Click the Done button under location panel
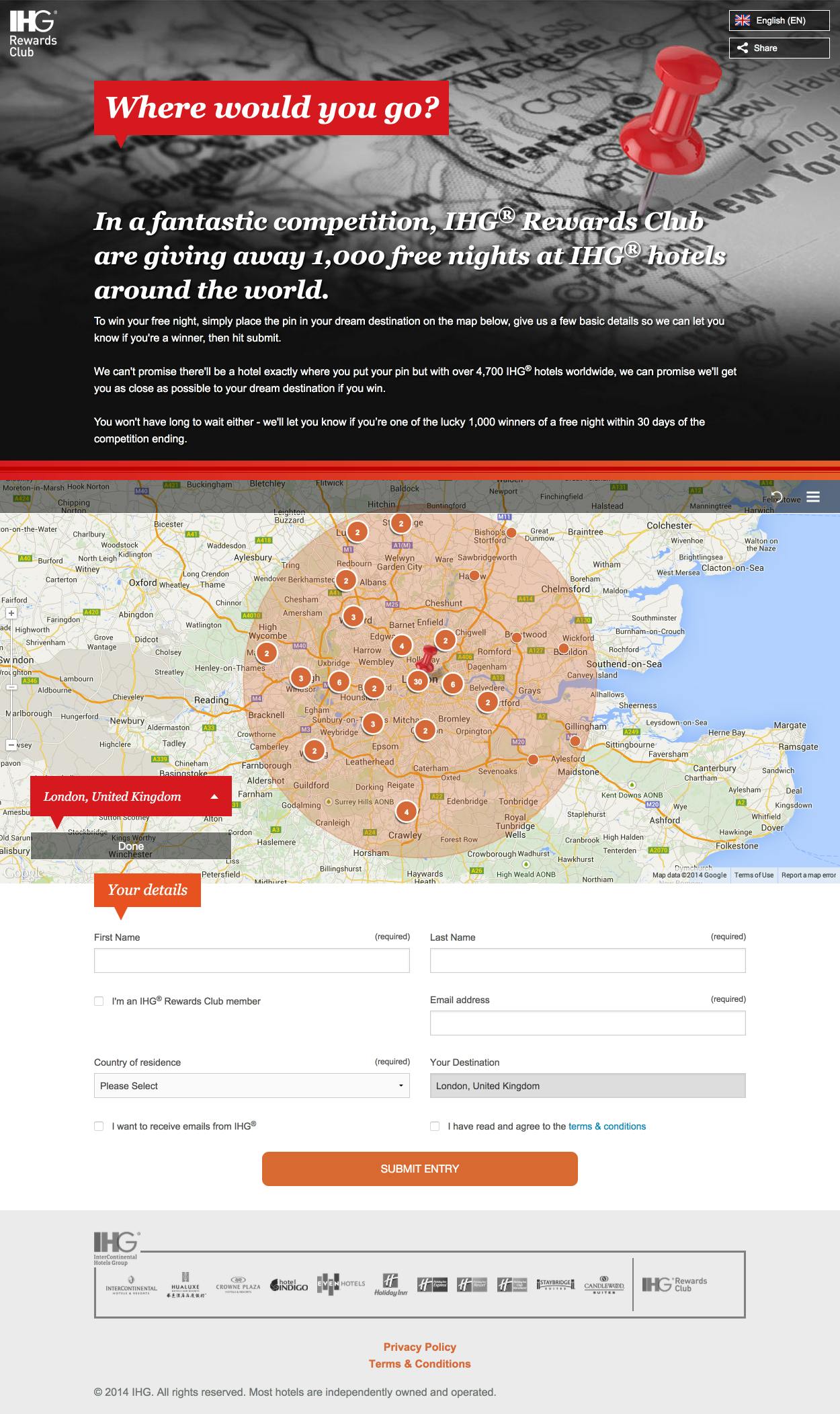The image size is (840, 1414). [x=131, y=846]
